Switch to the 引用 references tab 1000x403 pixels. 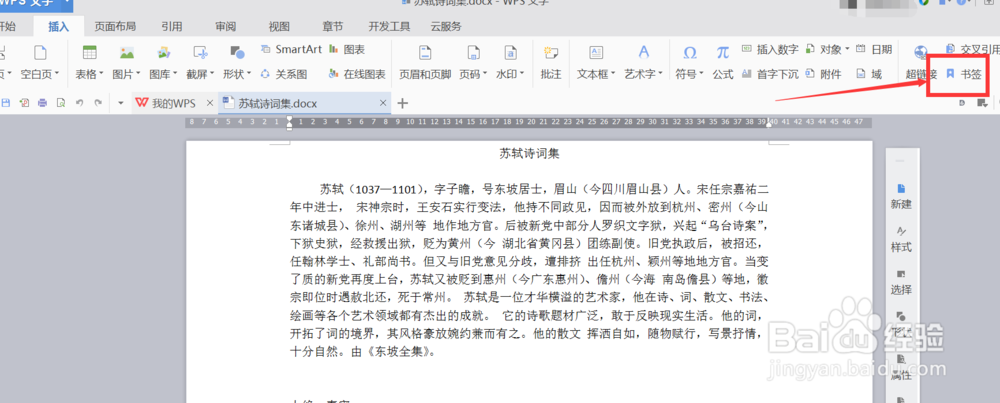click(x=172, y=27)
